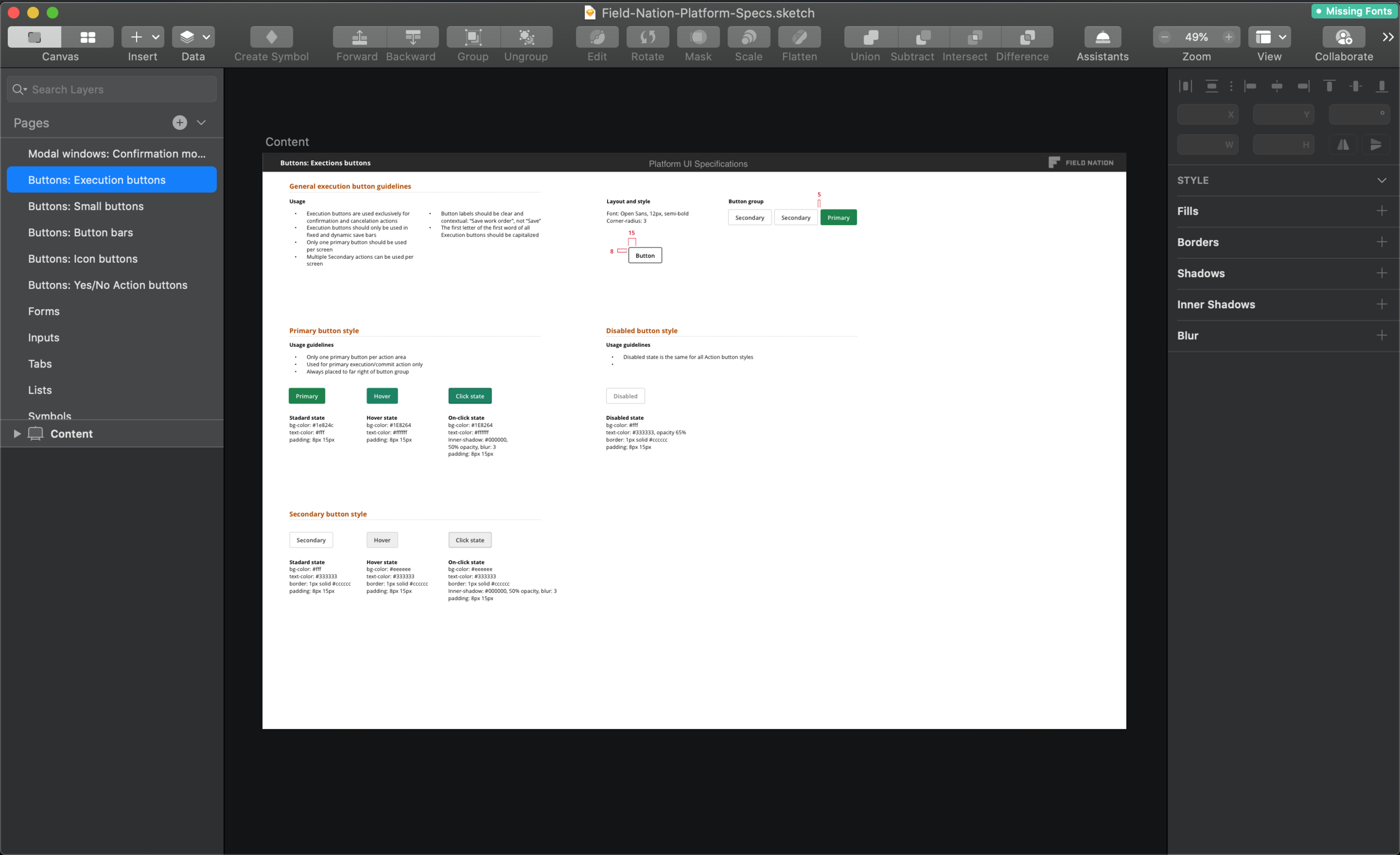
Task: Open Buttons: Small buttons page
Action: click(112, 206)
